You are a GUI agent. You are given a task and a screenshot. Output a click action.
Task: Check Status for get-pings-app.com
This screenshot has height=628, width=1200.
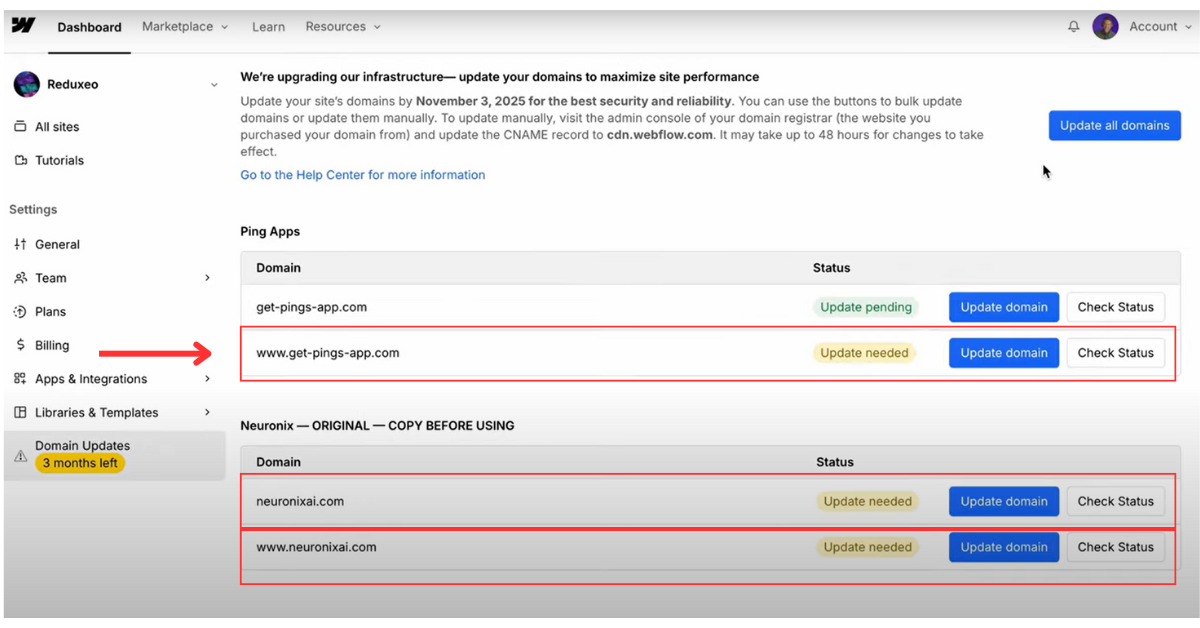point(1115,307)
